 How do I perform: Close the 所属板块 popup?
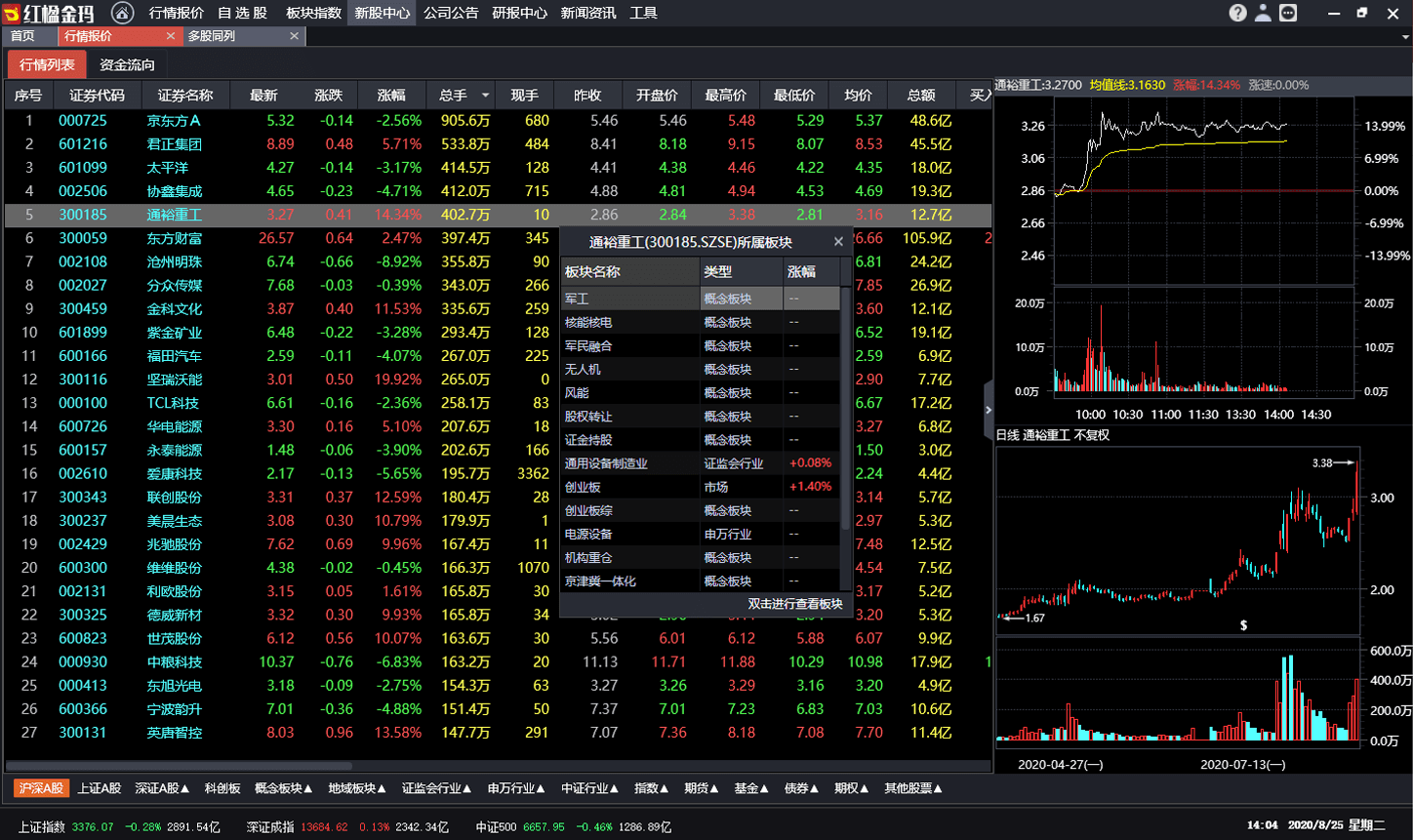[838, 242]
